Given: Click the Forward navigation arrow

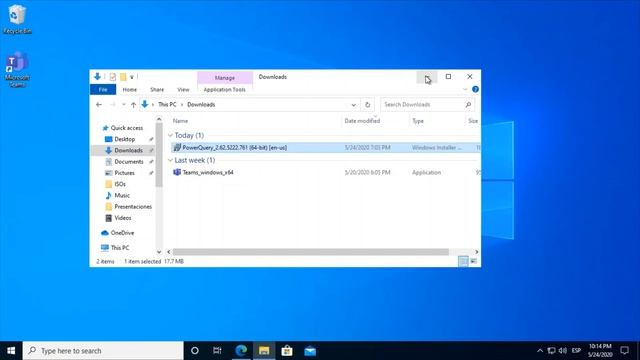Looking at the screenshot, I should (113, 104).
